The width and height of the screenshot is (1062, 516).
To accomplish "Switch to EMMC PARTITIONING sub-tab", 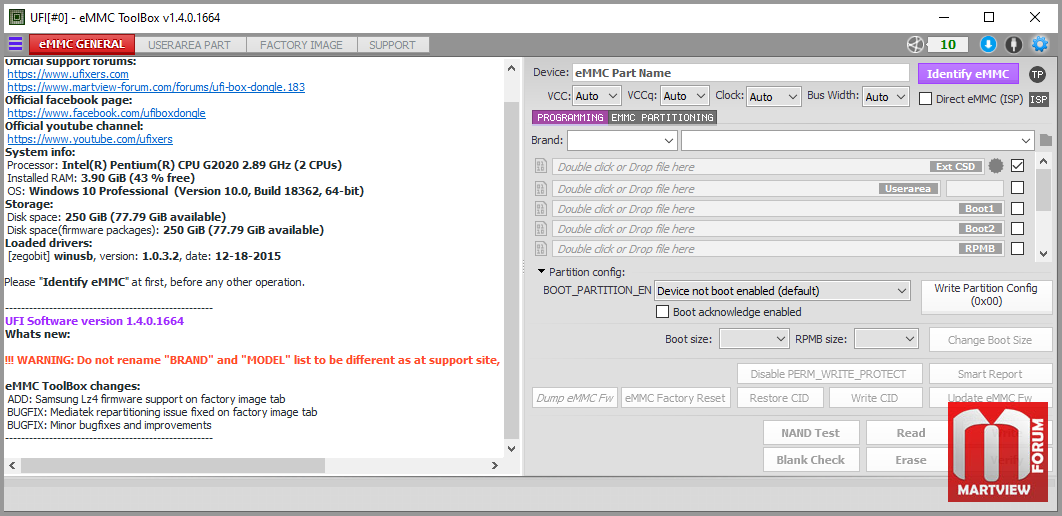I will [x=662, y=118].
